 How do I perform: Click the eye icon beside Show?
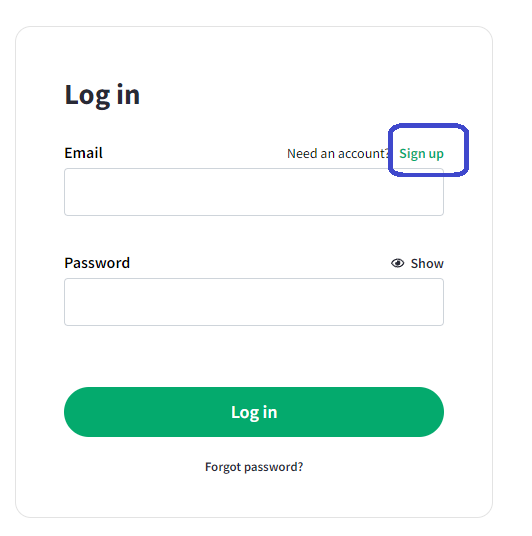(397, 263)
